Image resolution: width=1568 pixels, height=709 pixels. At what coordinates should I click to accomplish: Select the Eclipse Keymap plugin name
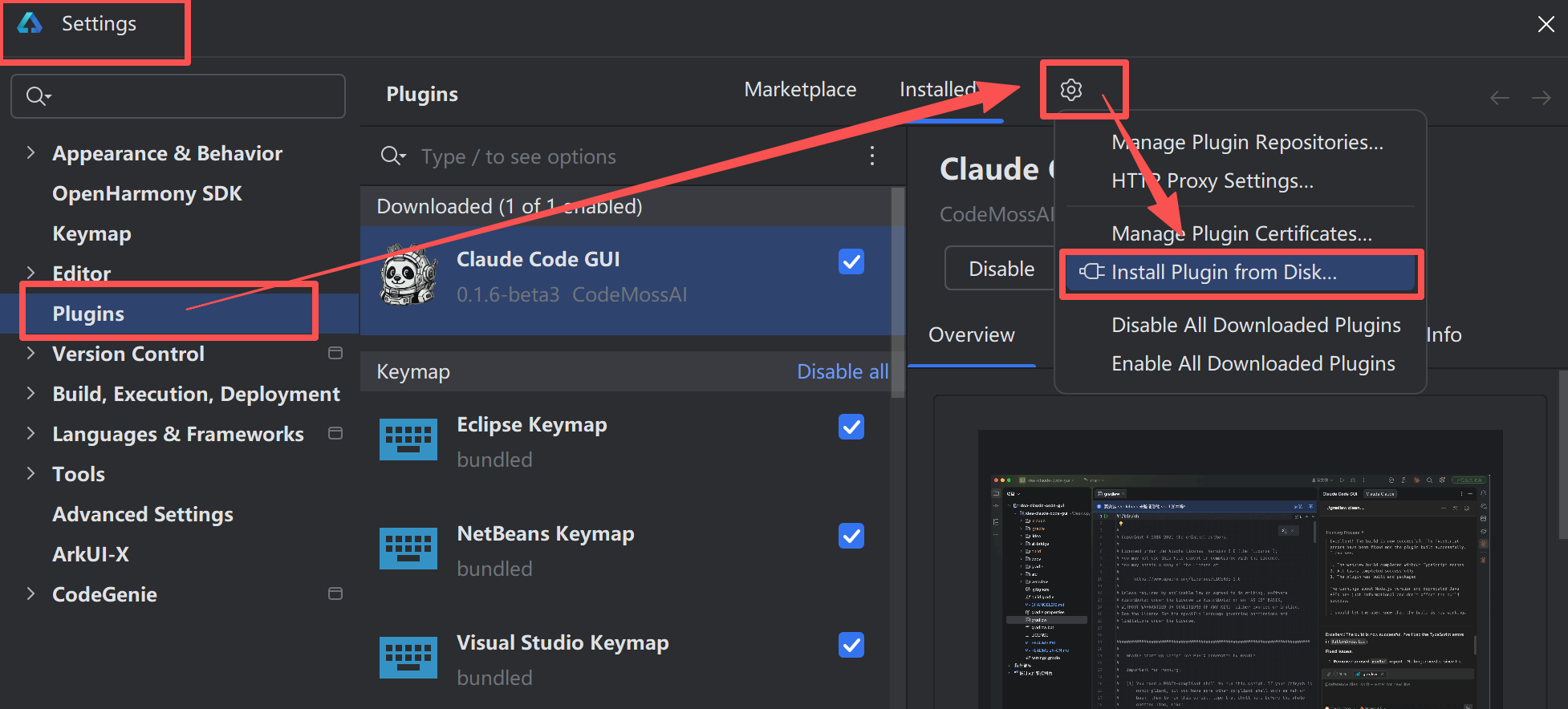[531, 424]
